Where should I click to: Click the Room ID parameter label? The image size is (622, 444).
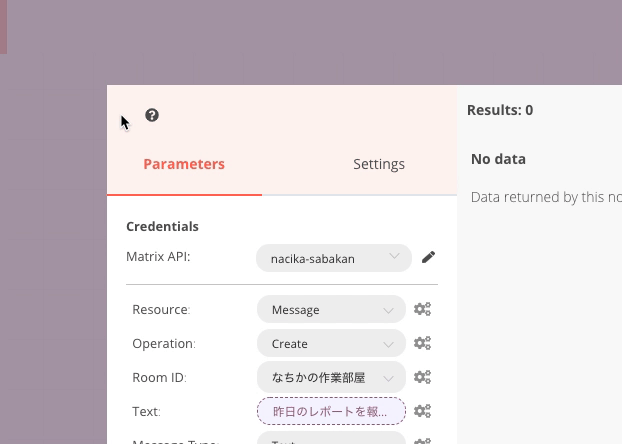pyautogui.click(x=159, y=378)
